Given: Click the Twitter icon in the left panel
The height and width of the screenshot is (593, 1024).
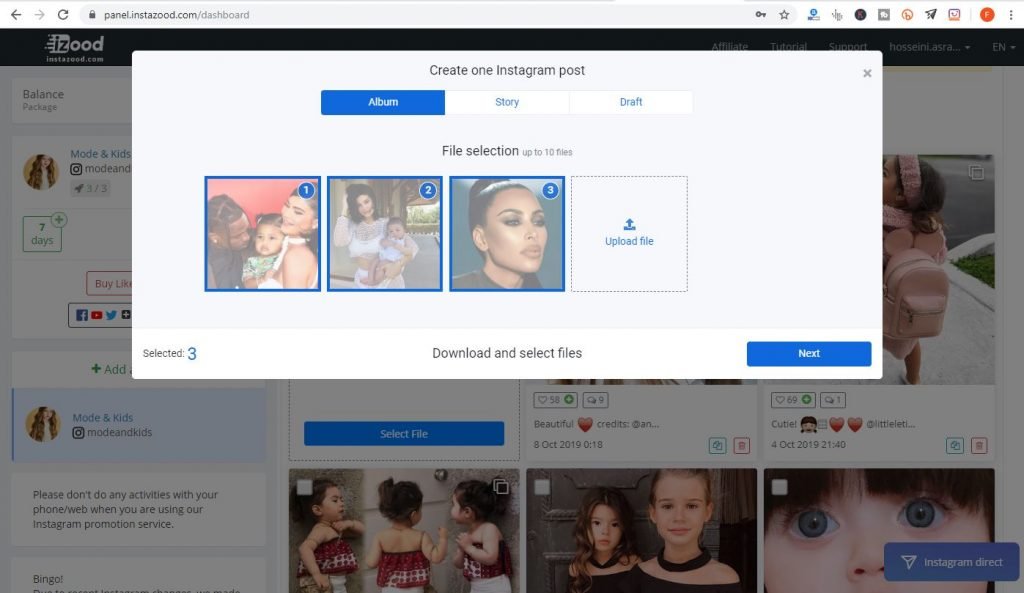Looking at the screenshot, I should tap(112, 315).
